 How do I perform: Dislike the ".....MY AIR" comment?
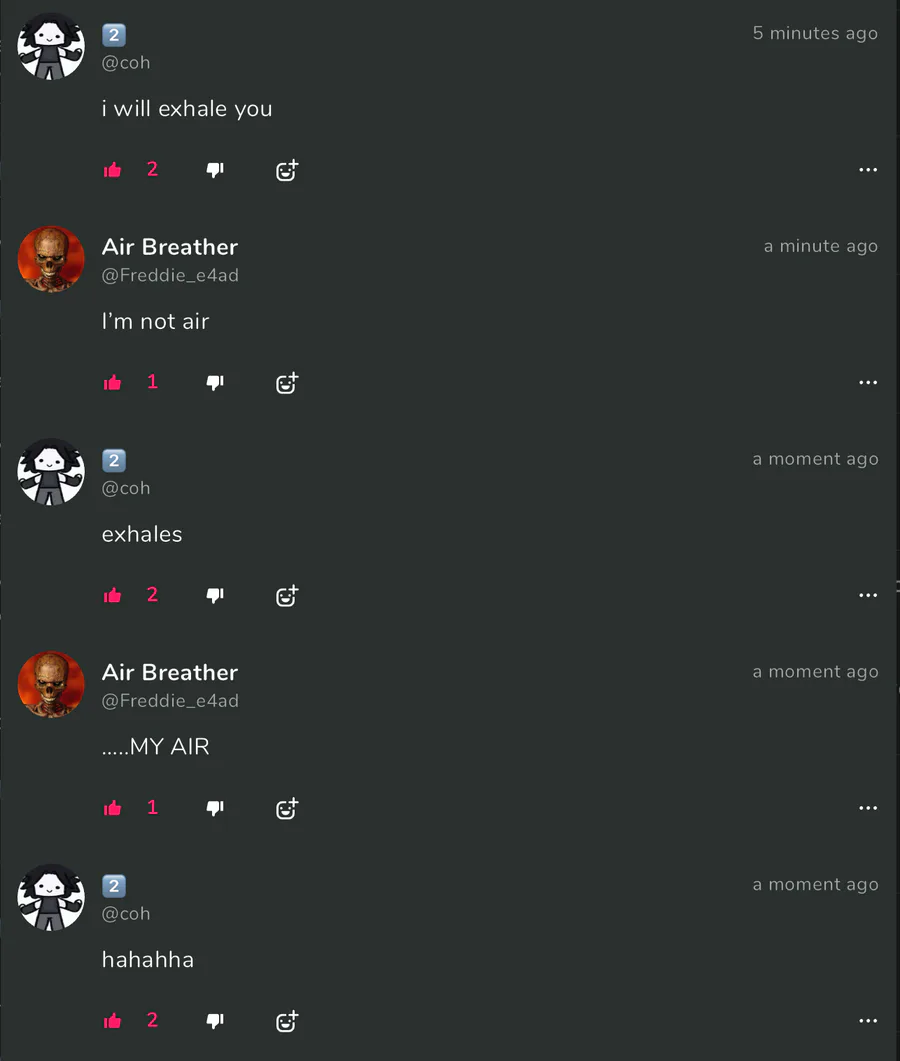tap(215, 808)
